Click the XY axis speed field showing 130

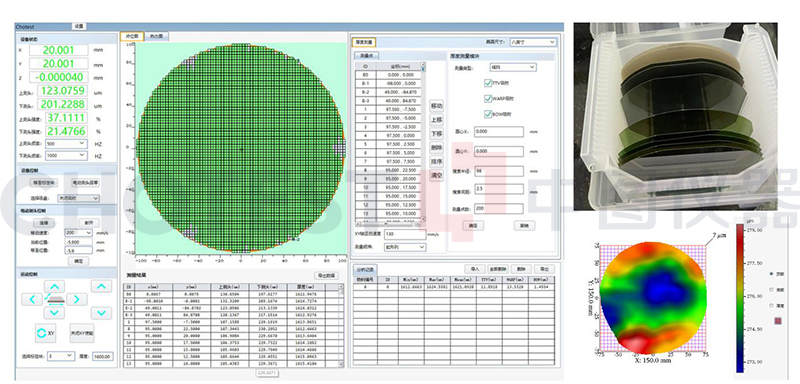[405, 234]
